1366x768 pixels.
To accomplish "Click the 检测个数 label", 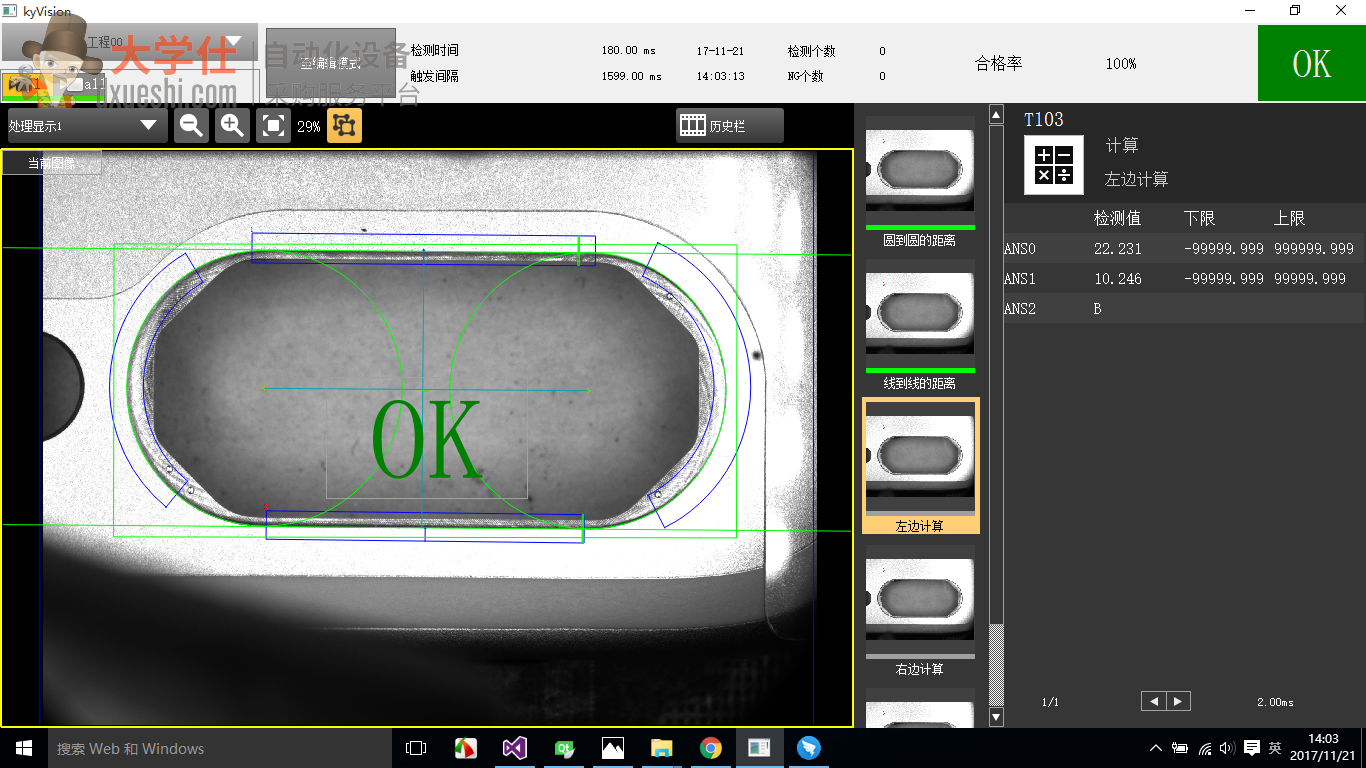I will [x=811, y=51].
